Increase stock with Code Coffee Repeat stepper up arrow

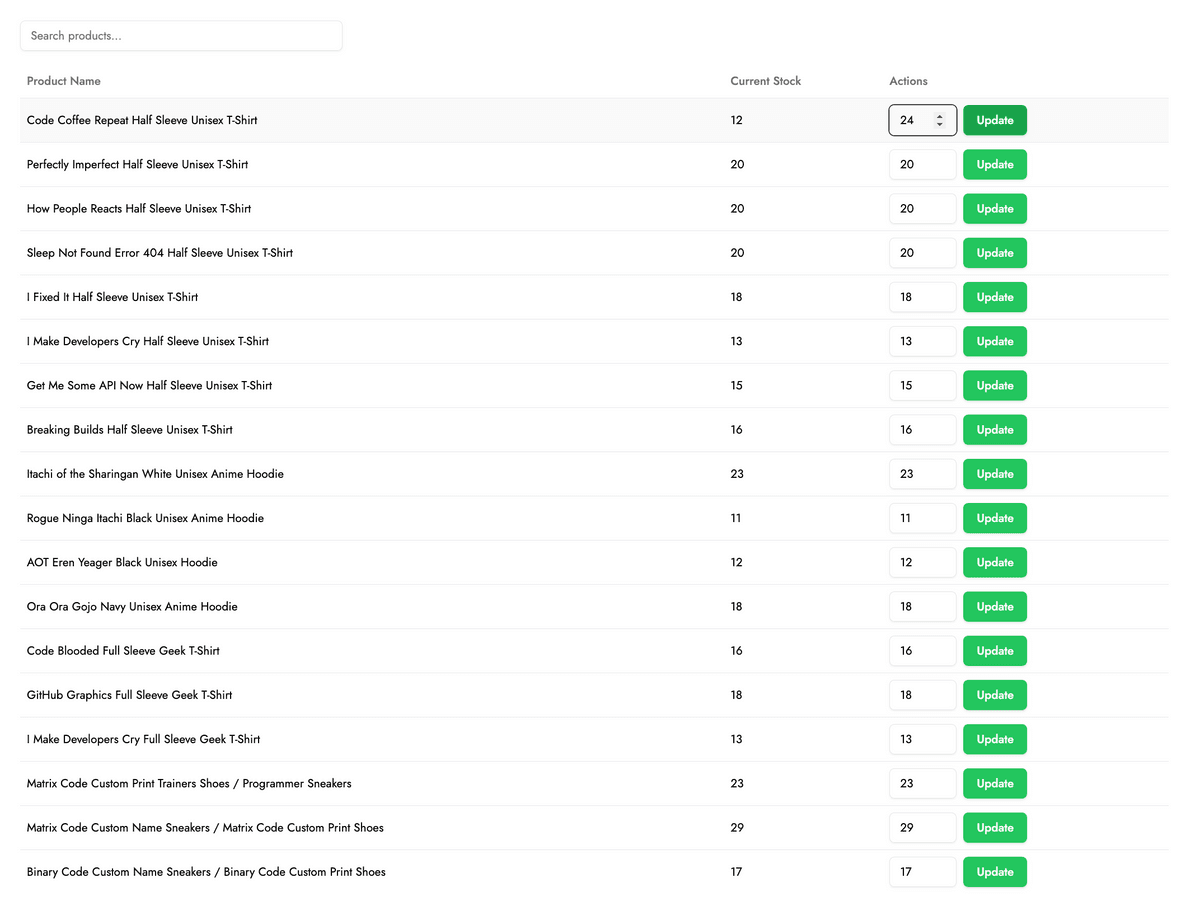point(939,116)
